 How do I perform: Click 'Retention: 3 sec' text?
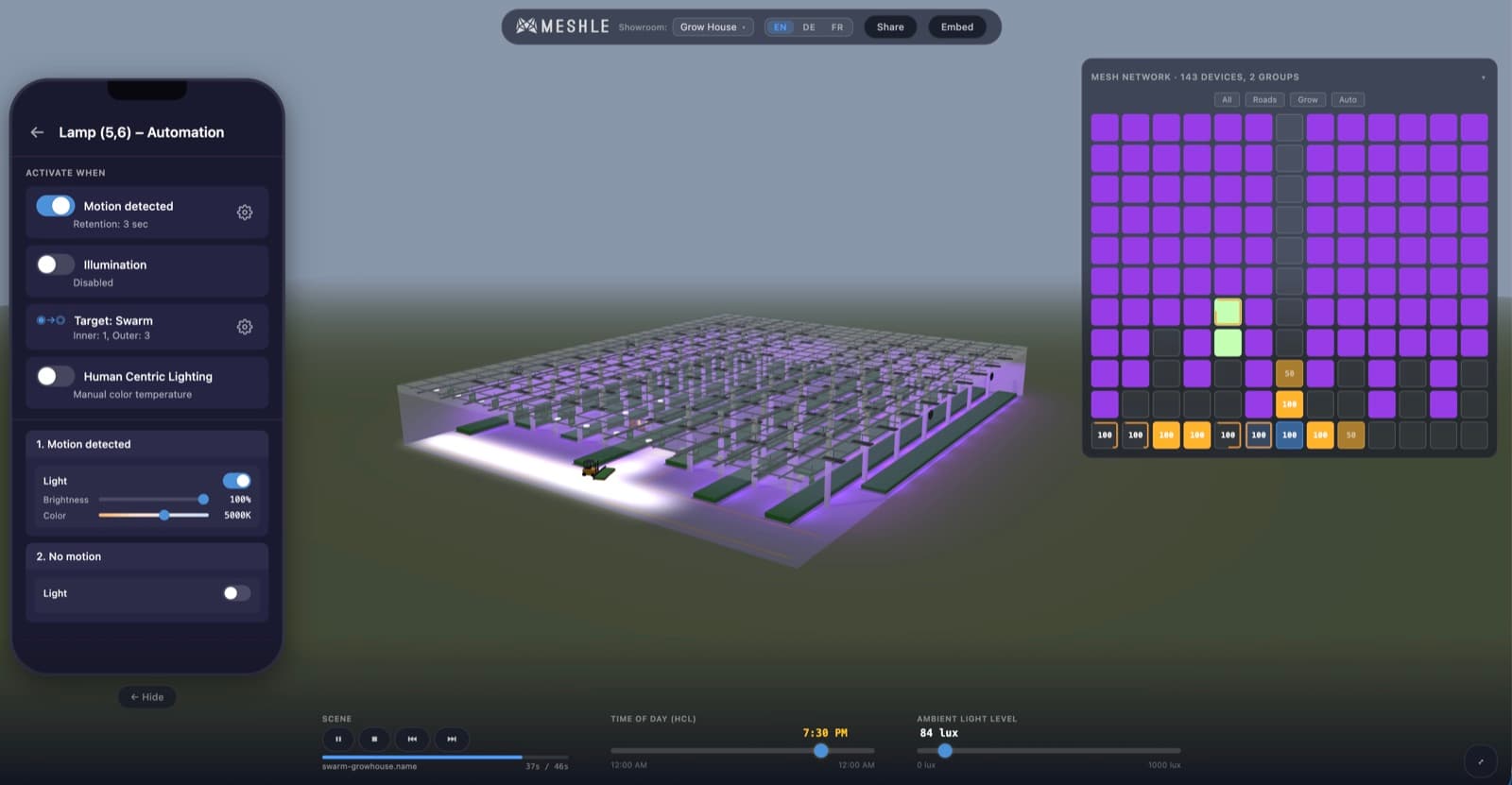click(111, 225)
